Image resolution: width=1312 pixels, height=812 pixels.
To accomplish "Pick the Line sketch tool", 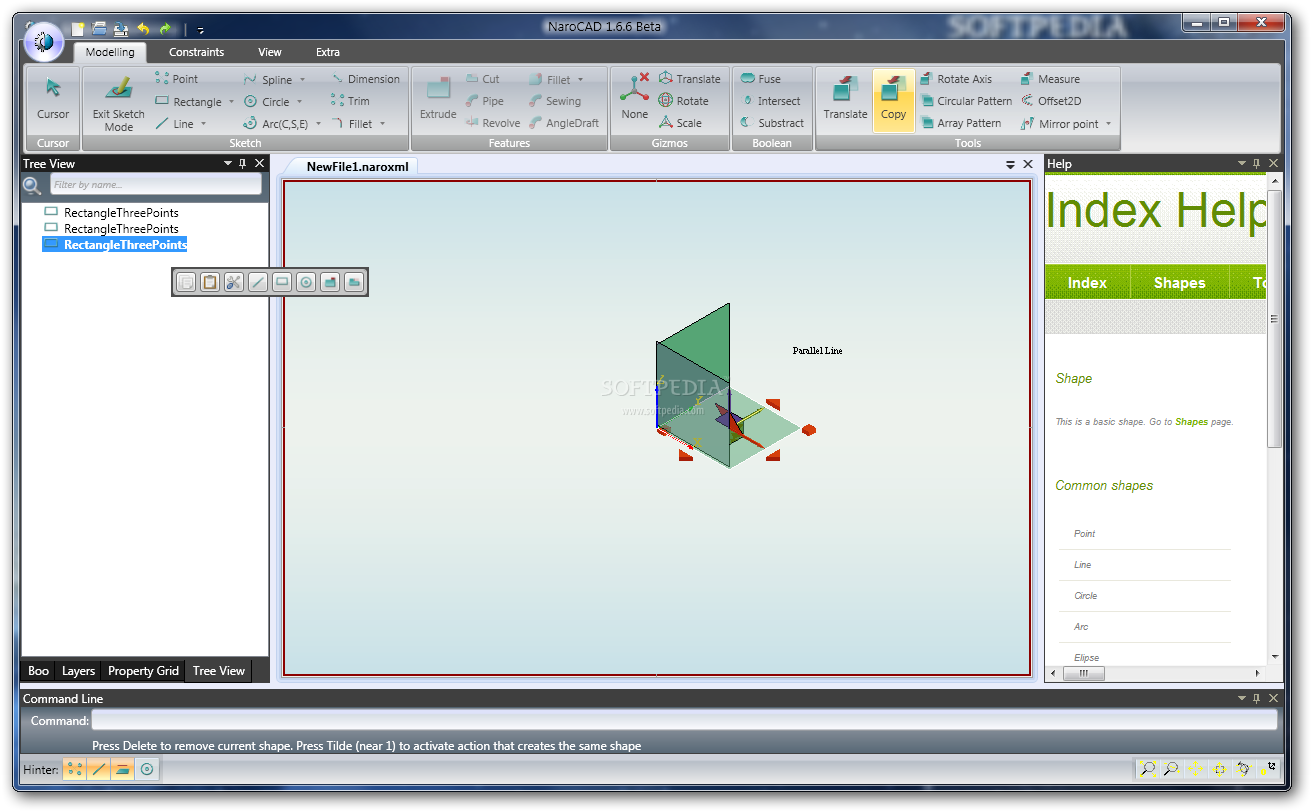I will [x=175, y=124].
